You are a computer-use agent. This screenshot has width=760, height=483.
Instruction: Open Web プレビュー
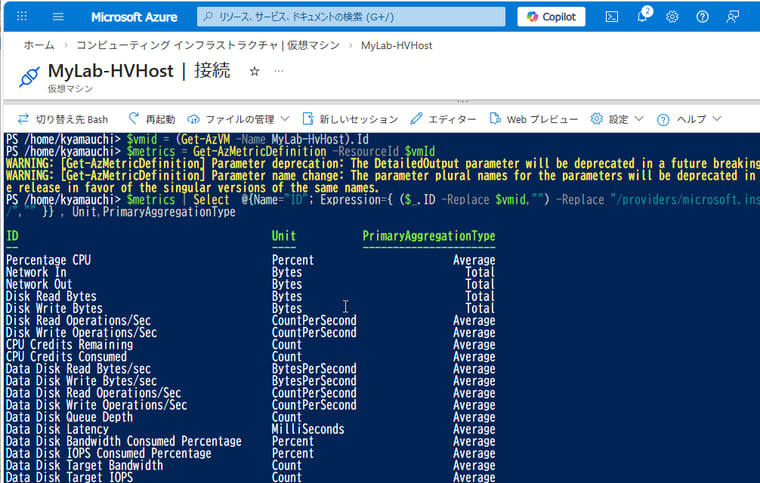point(533,119)
